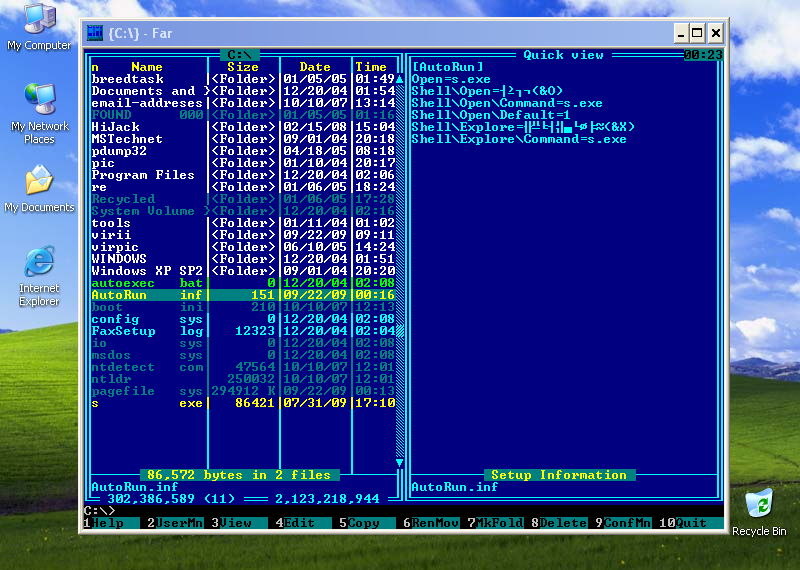
Task: Launch Internet Explorer from desktop
Action: click(39, 276)
